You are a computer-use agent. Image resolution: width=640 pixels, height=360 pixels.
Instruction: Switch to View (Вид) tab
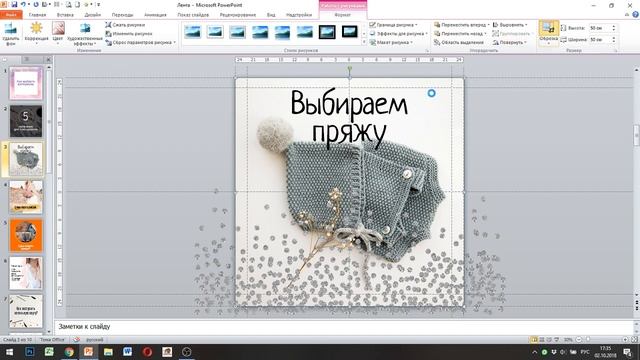tap(271, 15)
